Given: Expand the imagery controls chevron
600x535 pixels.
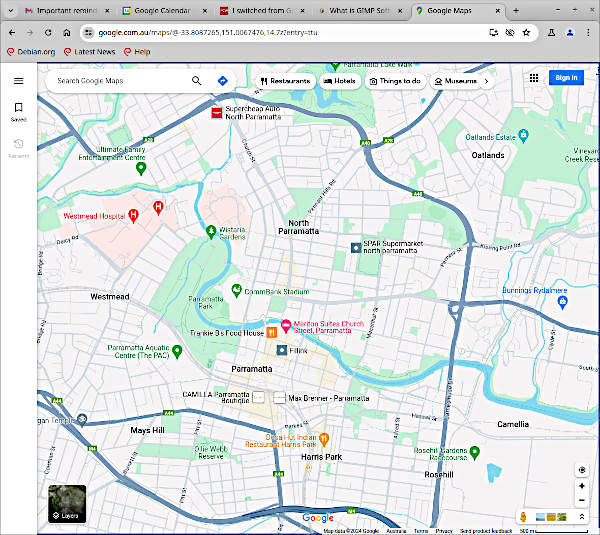Looking at the screenshot, I should [x=581, y=517].
